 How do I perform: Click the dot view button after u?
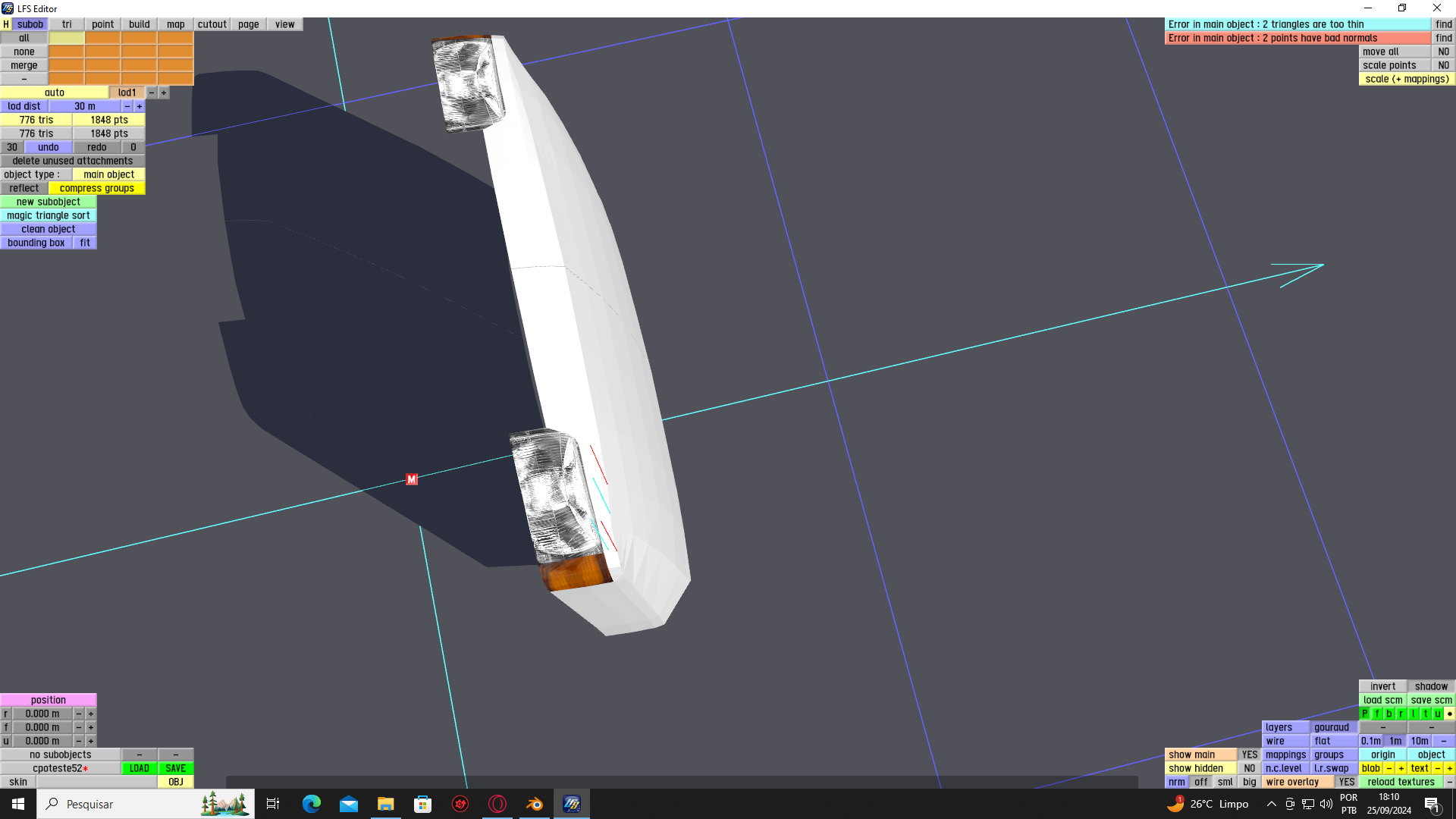coord(1449,714)
